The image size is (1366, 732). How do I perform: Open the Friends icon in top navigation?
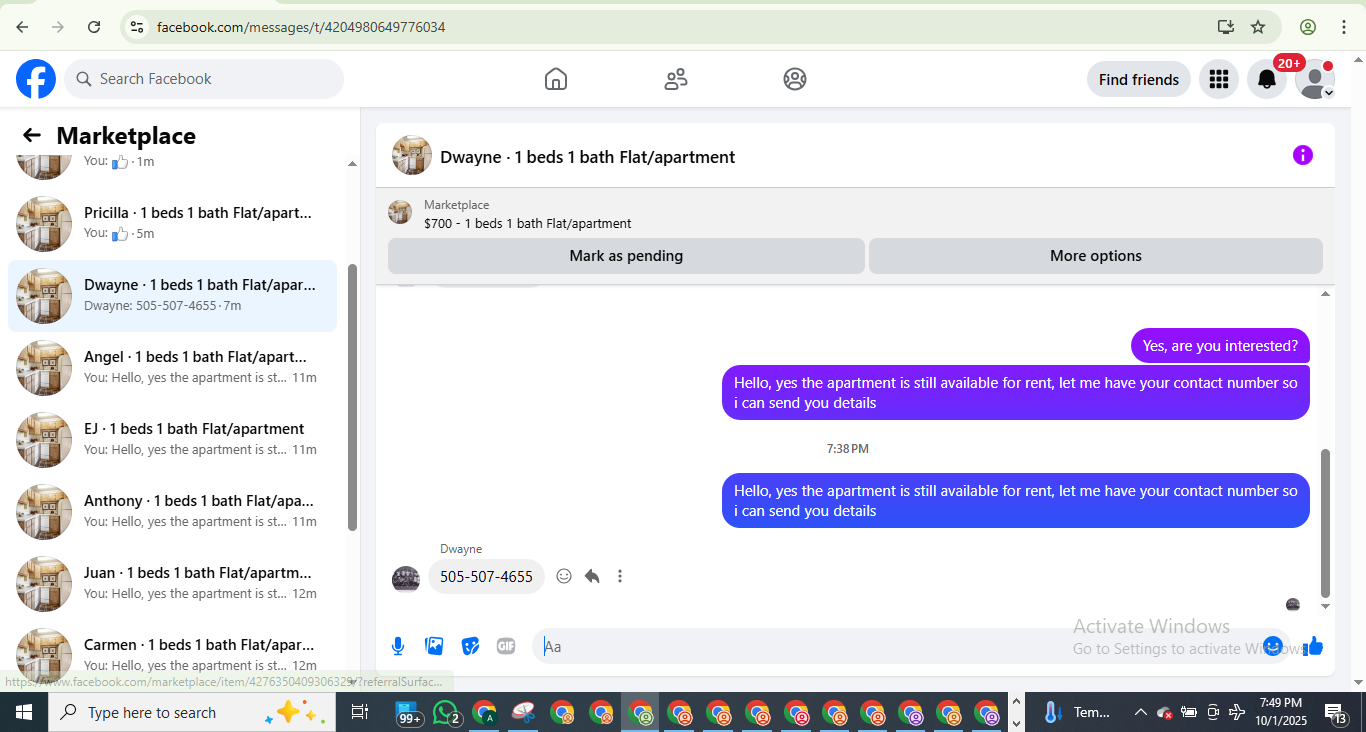click(x=676, y=79)
